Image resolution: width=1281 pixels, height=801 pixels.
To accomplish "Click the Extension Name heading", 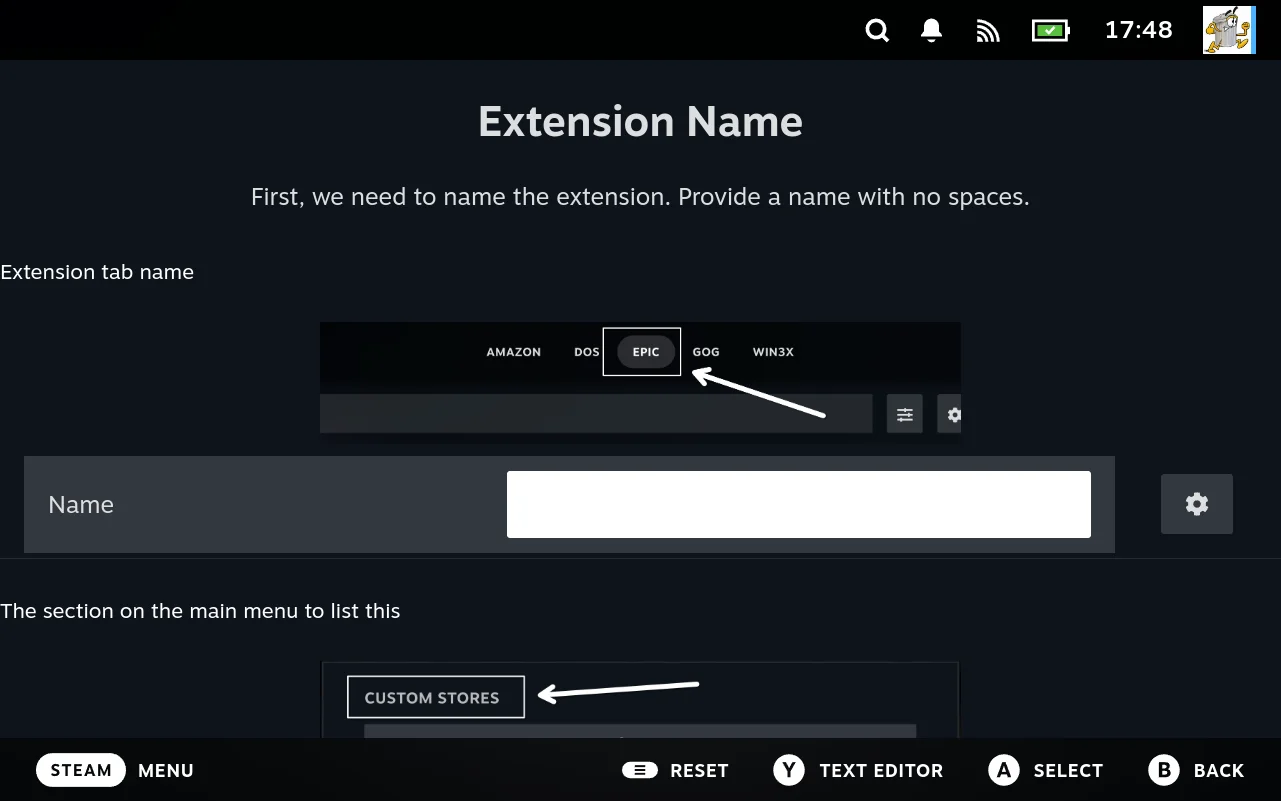I will (x=640, y=121).
